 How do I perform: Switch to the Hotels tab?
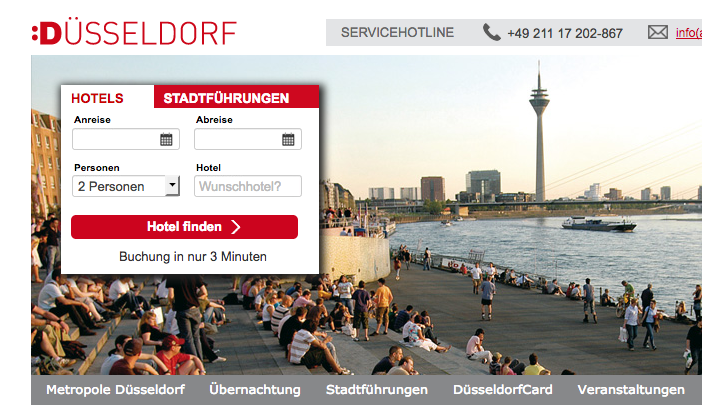coord(97,98)
